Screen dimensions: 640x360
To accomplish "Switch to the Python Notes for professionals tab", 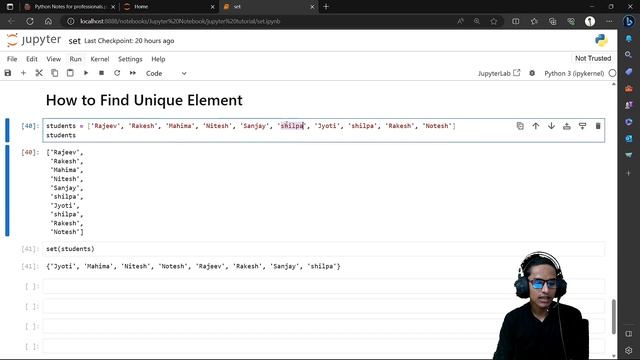I will [x=68, y=7].
